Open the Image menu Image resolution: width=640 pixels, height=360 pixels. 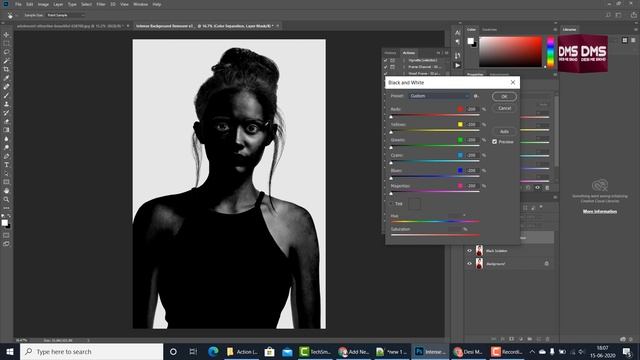[43, 4]
